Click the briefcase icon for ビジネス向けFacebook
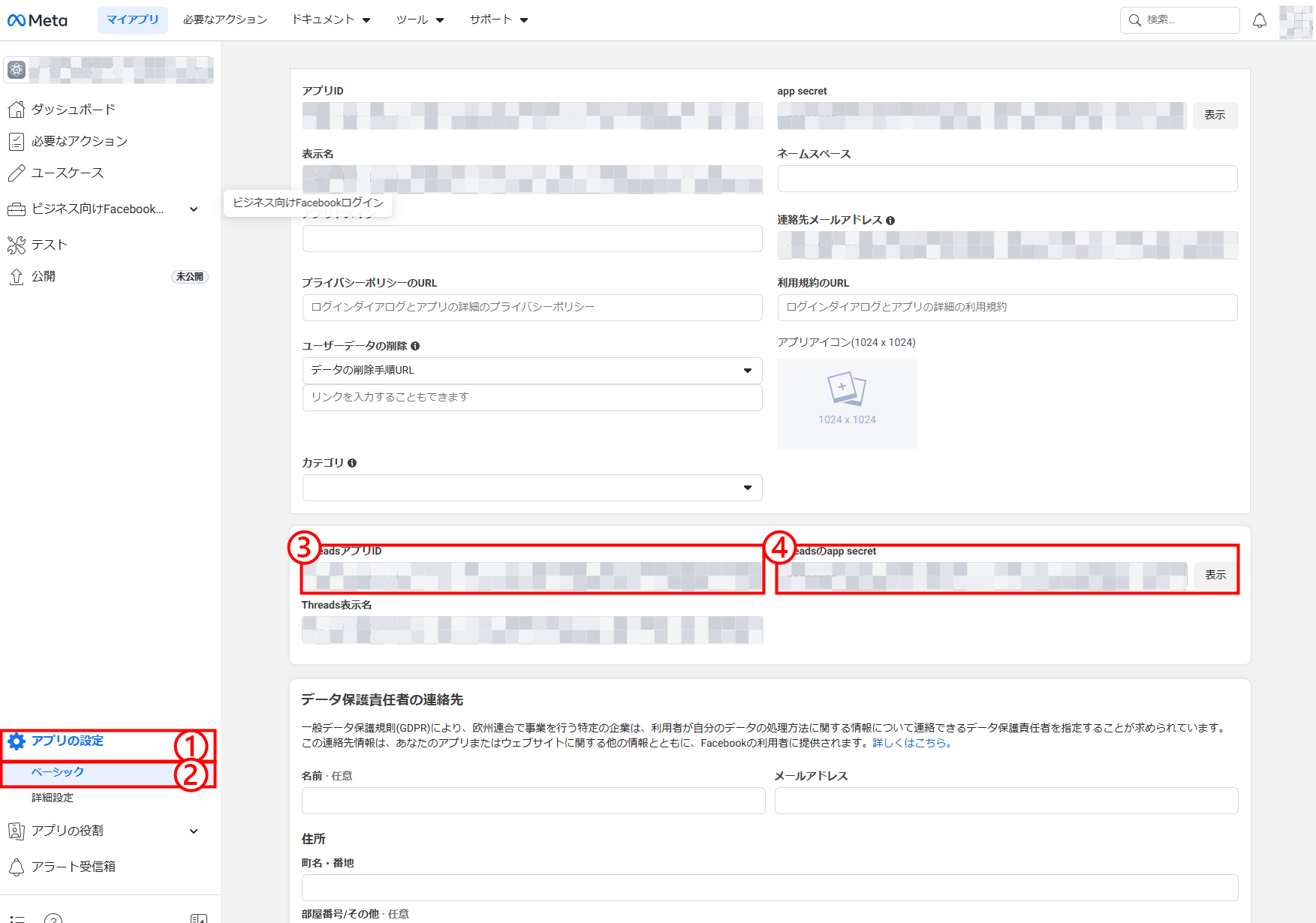This screenshot has height=923, width=1316. (16, 209)
